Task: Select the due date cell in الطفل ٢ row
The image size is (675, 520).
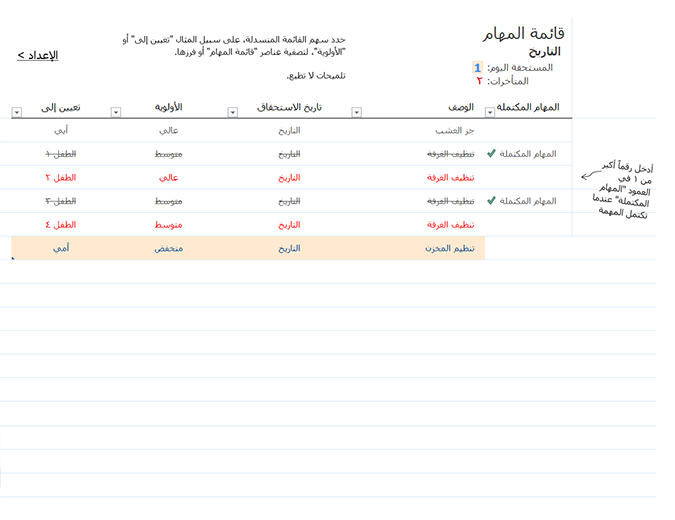Action: coord(289,177)
